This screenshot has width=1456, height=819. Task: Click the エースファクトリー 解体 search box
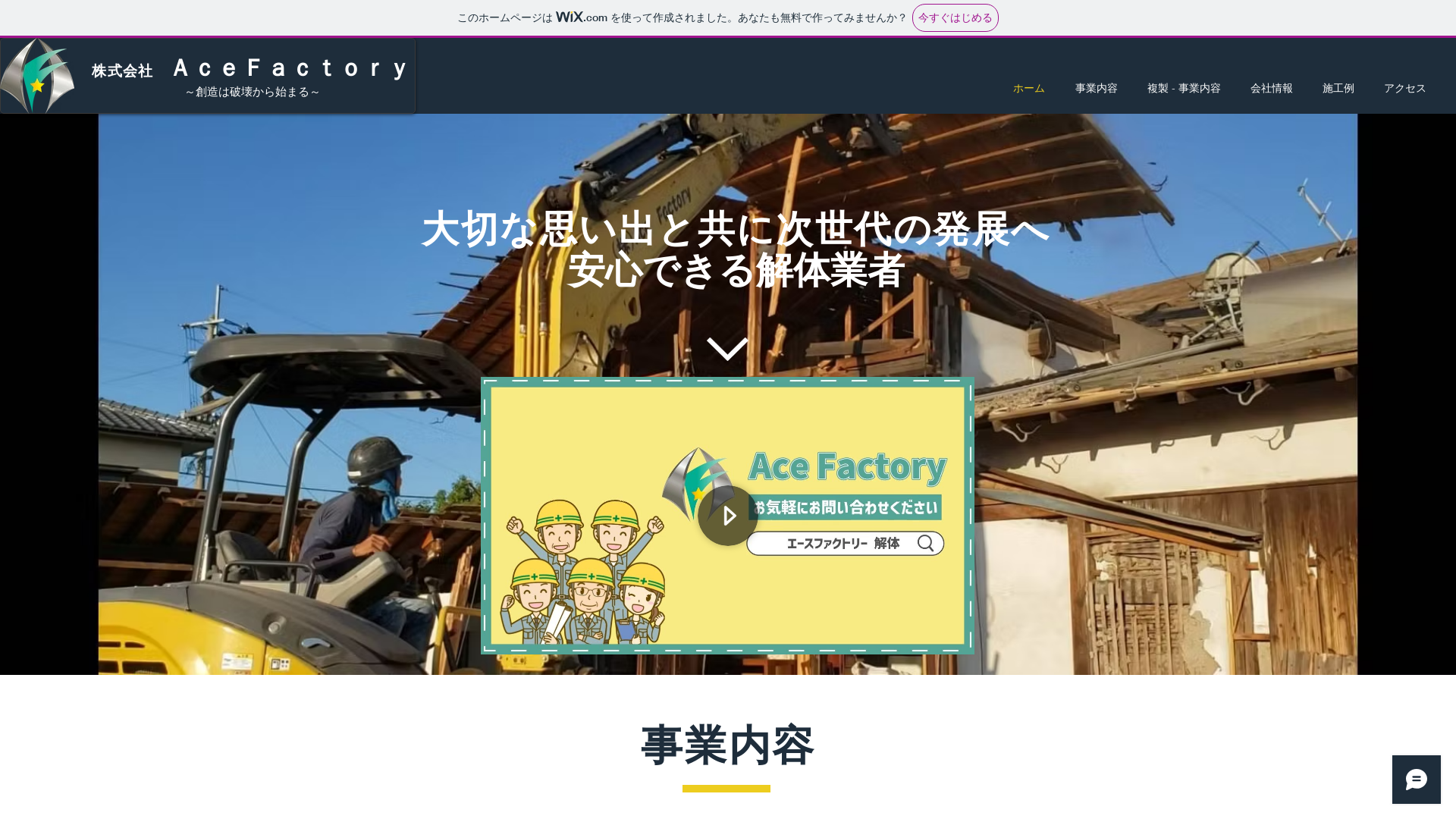[844, 543]
